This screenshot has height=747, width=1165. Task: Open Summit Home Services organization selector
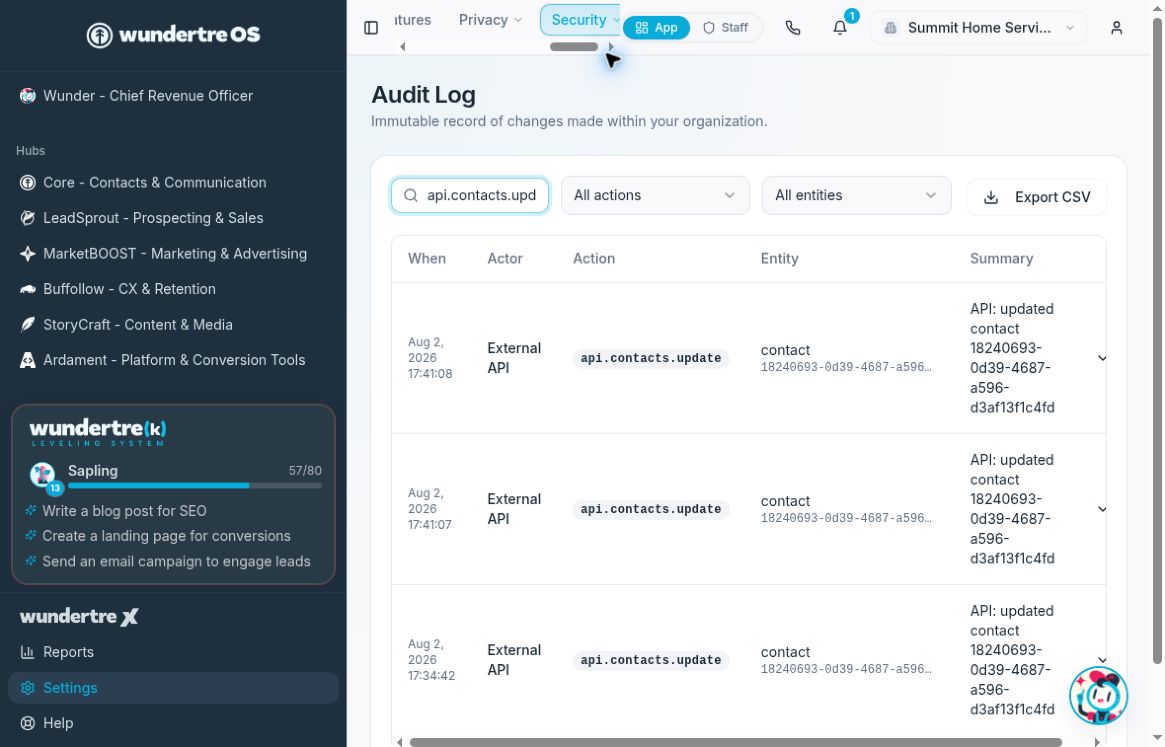[978, 28]
